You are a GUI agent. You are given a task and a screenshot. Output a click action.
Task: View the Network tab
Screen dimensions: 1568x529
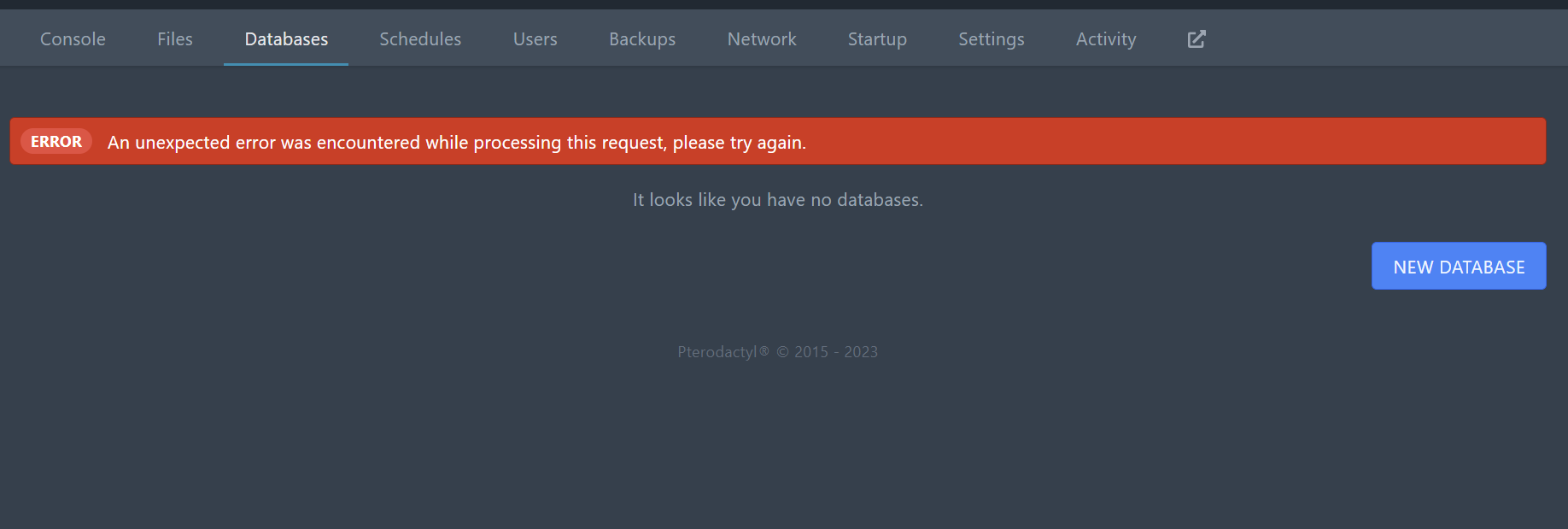pos(761,38)
